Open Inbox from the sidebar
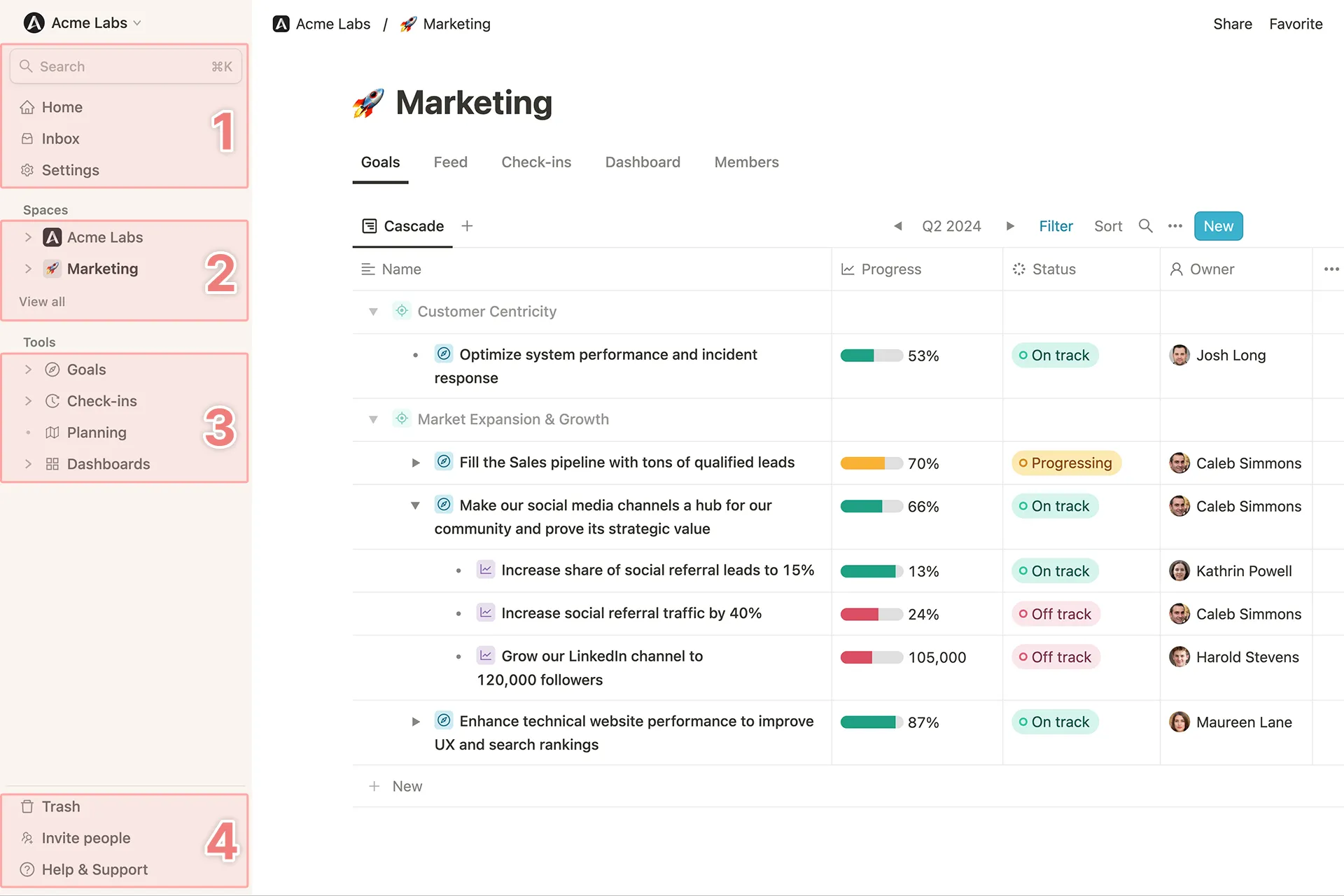 (x=60, y=139)
